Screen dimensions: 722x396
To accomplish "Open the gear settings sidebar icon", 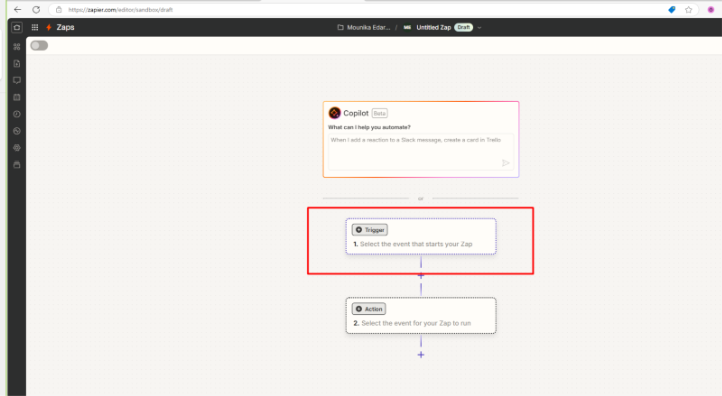I will [x=17, y=148].
